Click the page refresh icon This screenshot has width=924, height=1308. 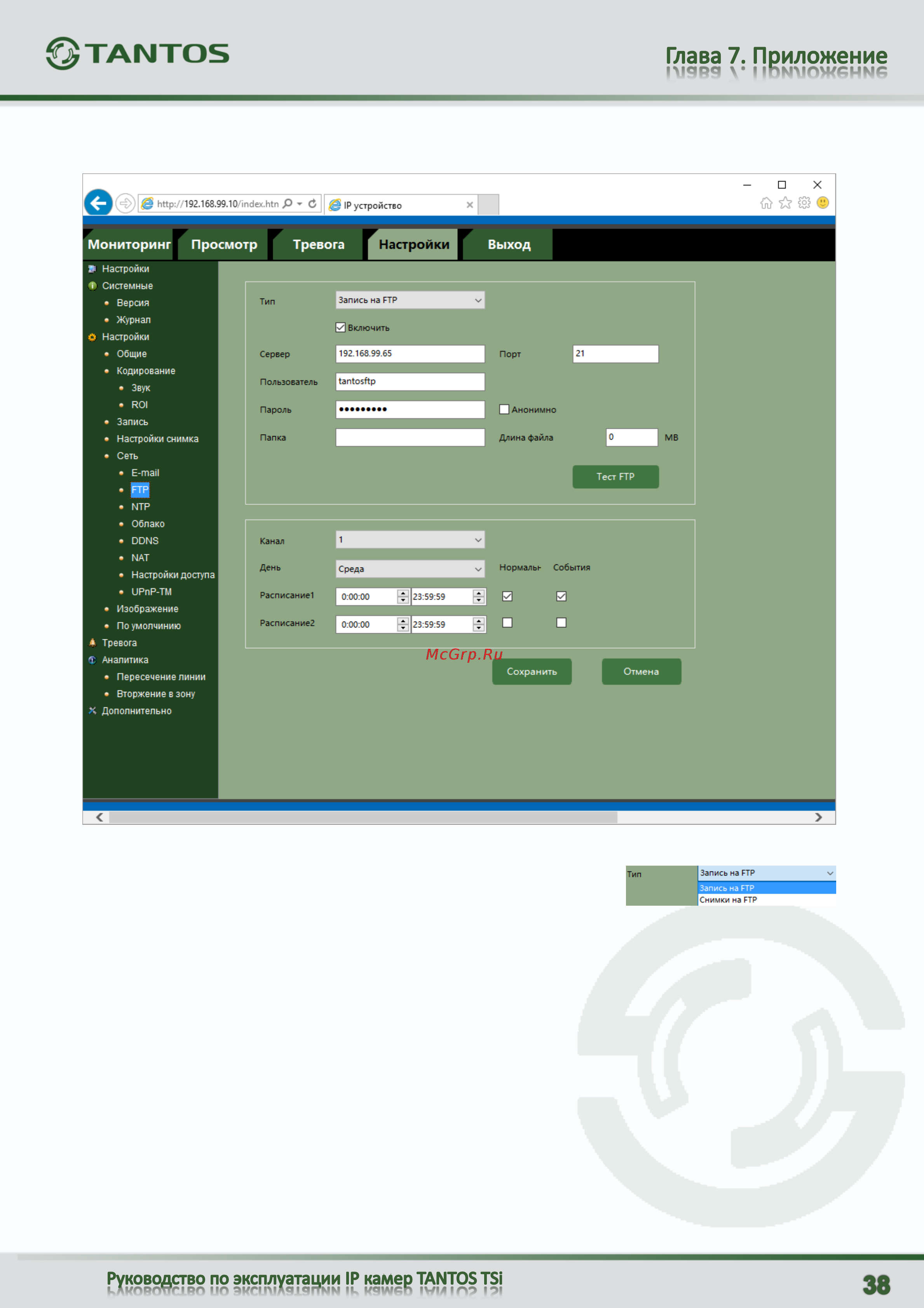point(312,203)
